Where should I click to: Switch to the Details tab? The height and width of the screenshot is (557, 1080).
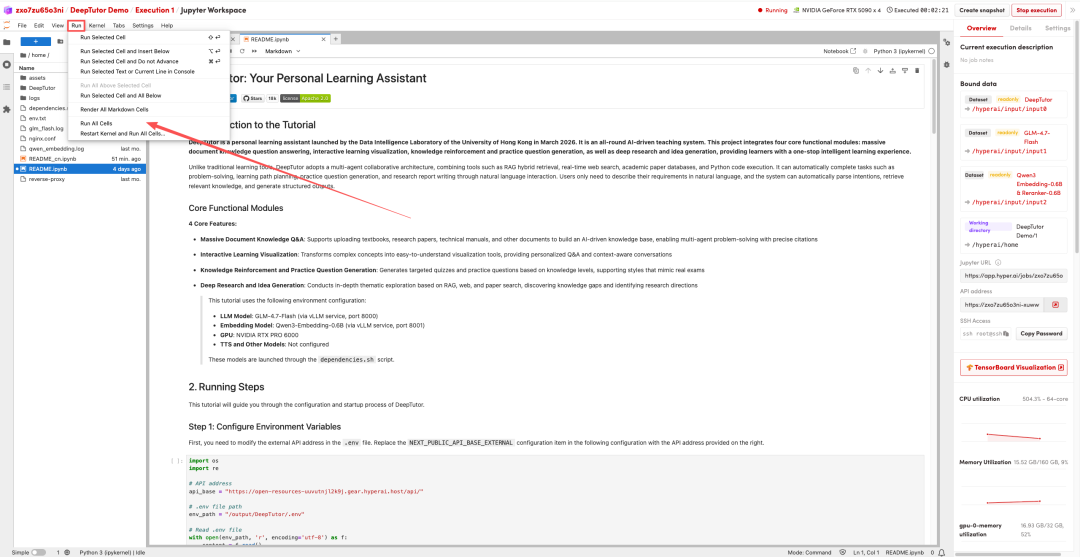(1020, 28)
